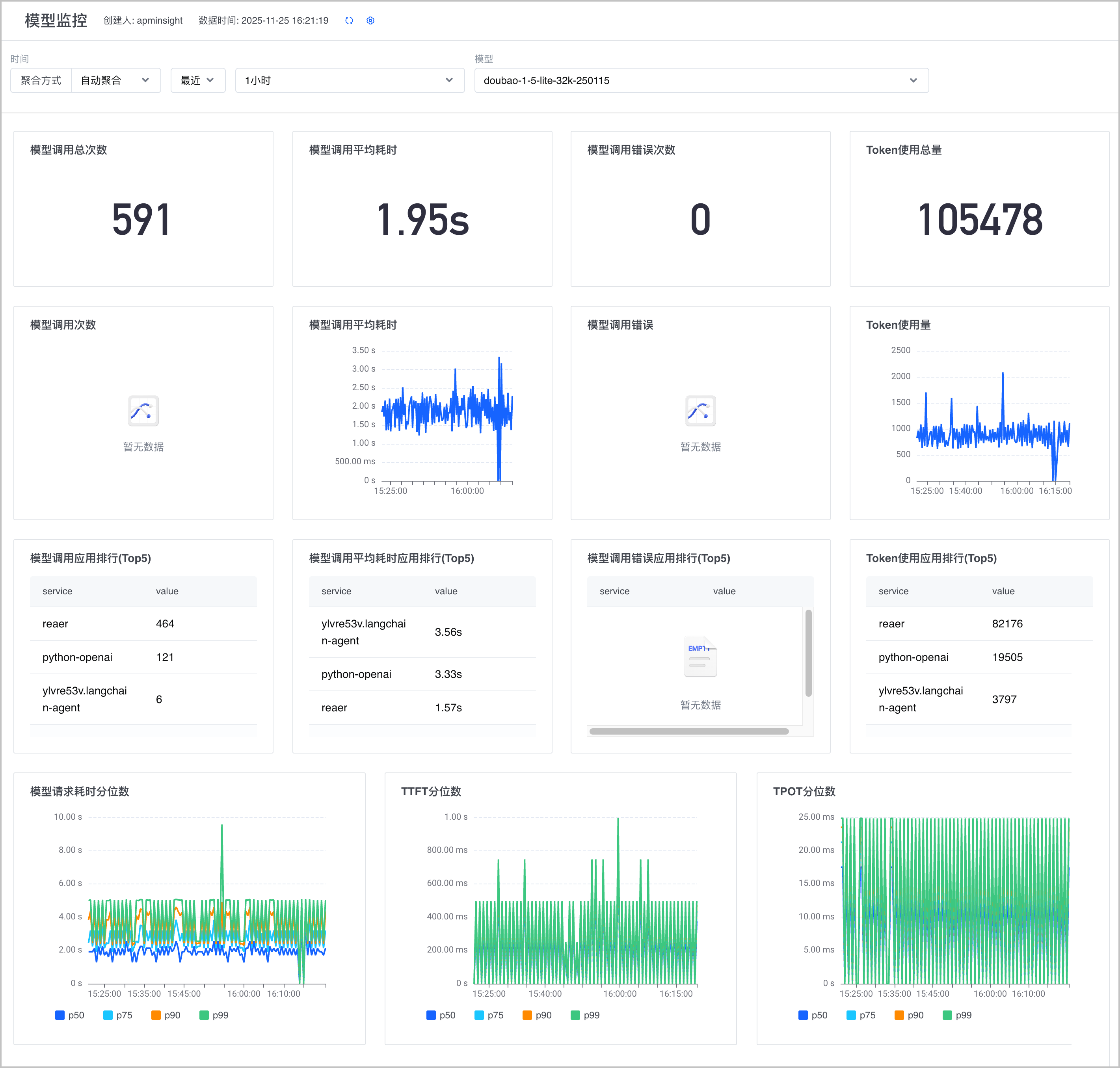Open the 自动聚合 aggregation dropdown

pyautogui.click(x=115, y=80)
